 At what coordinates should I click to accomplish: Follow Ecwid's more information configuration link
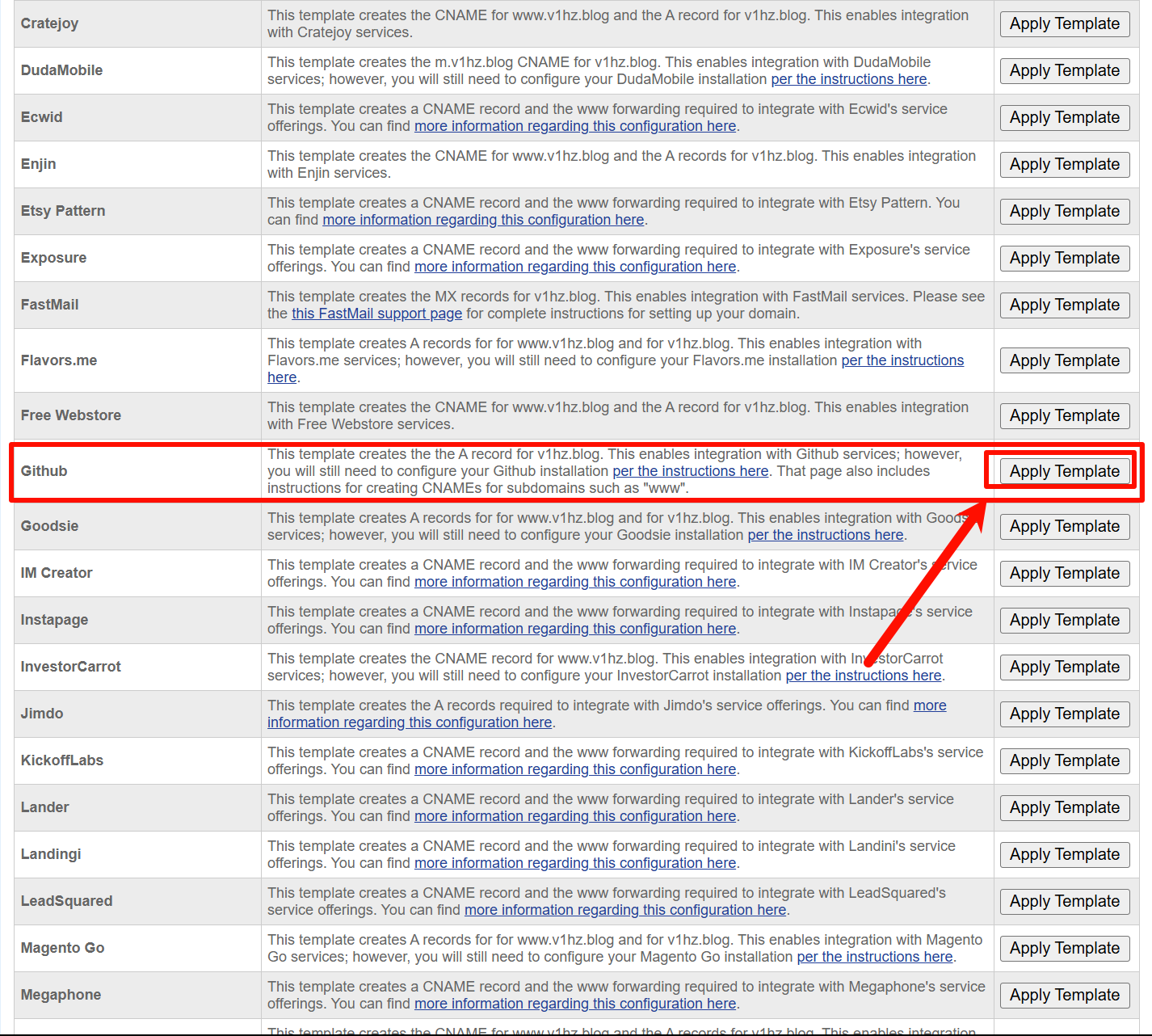click(x=574, y=126)
